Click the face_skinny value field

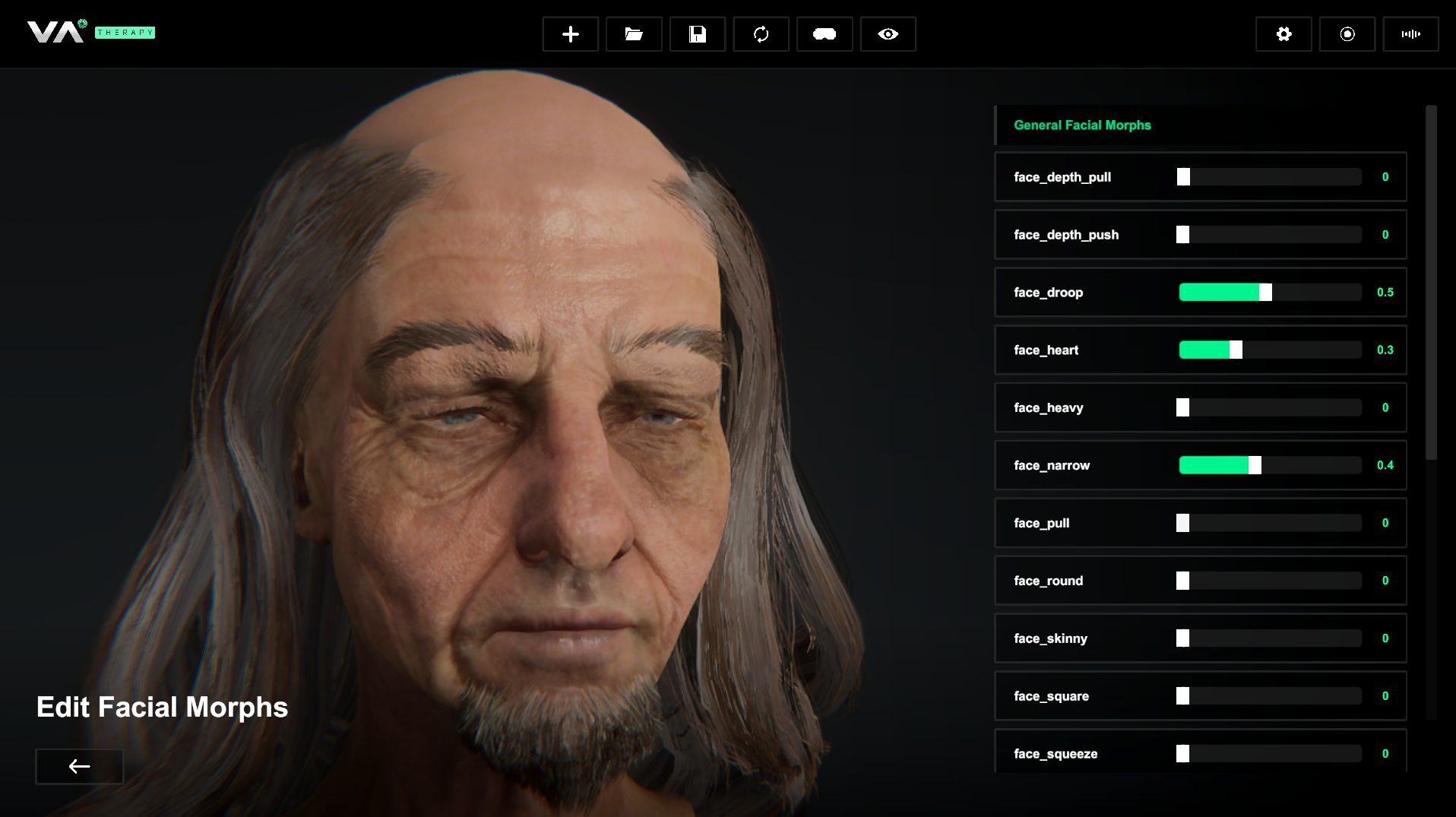[1385, 639]
